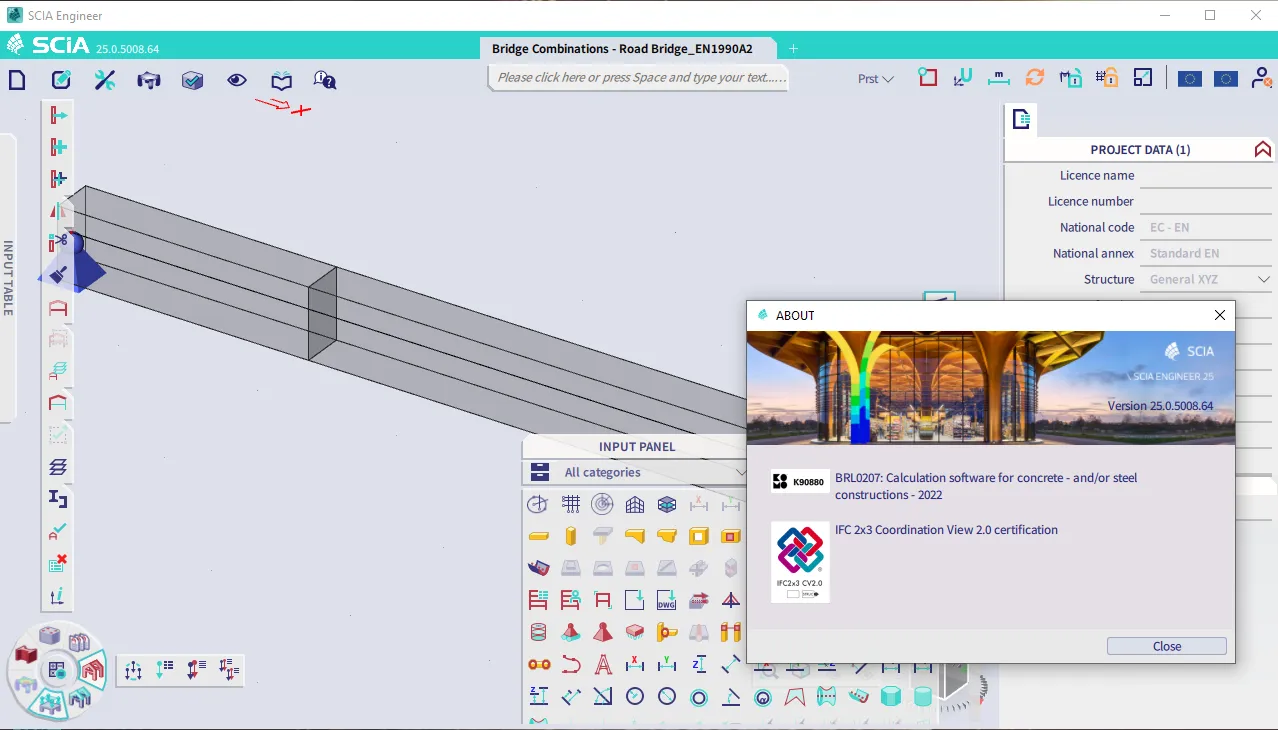Open the properties panel document tab icon
Image resolution: width=1278 pixels, height=730 pixels.
pyautogui.click(x=1021, y=120)
